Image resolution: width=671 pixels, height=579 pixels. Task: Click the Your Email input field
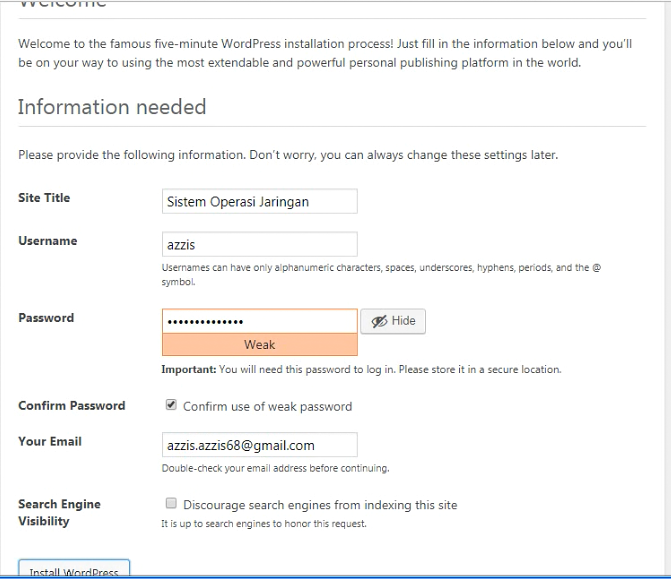click(260, 445)
